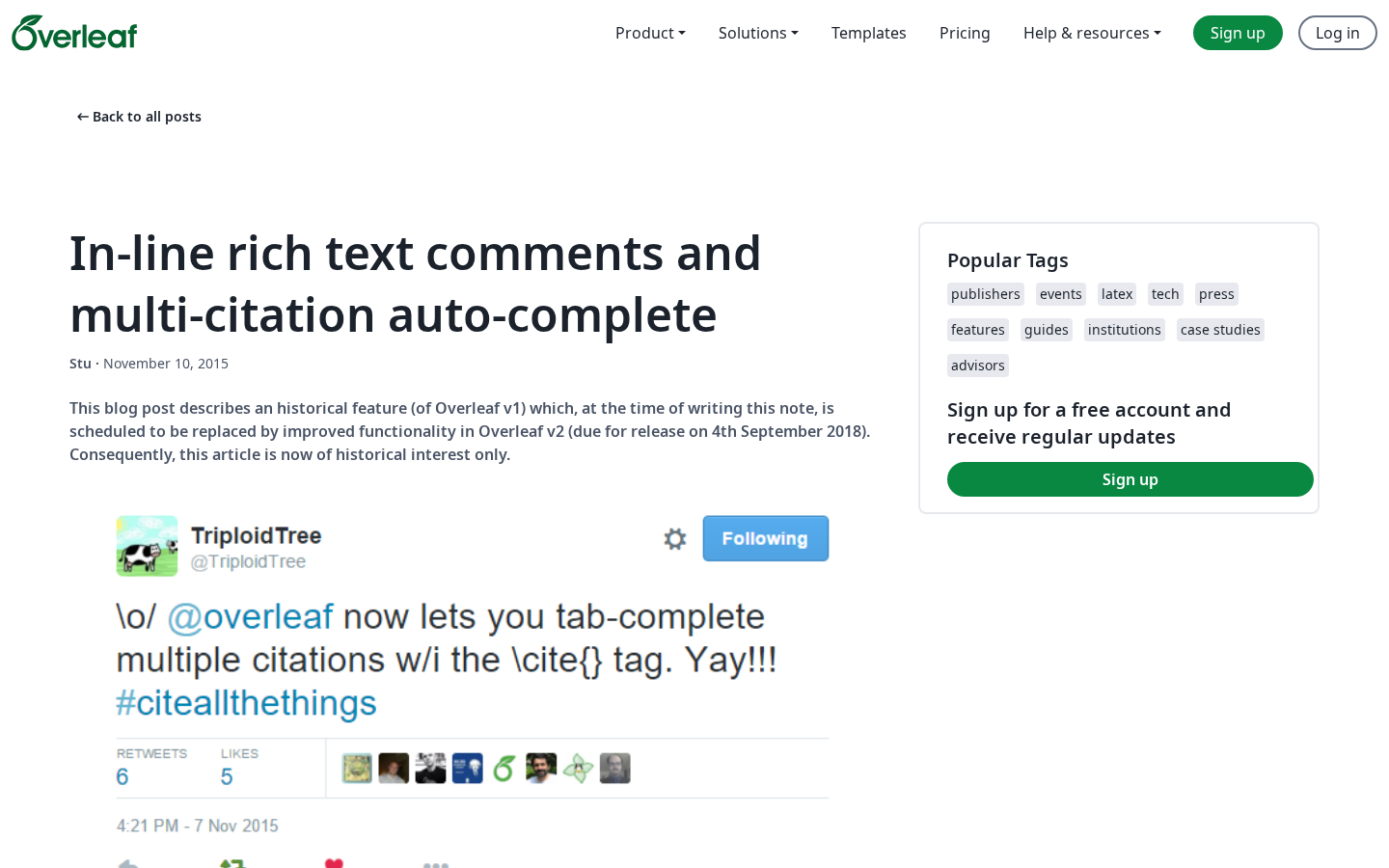
Task: Click the gear icon in the tweet
Action: [x=675, y=539]
